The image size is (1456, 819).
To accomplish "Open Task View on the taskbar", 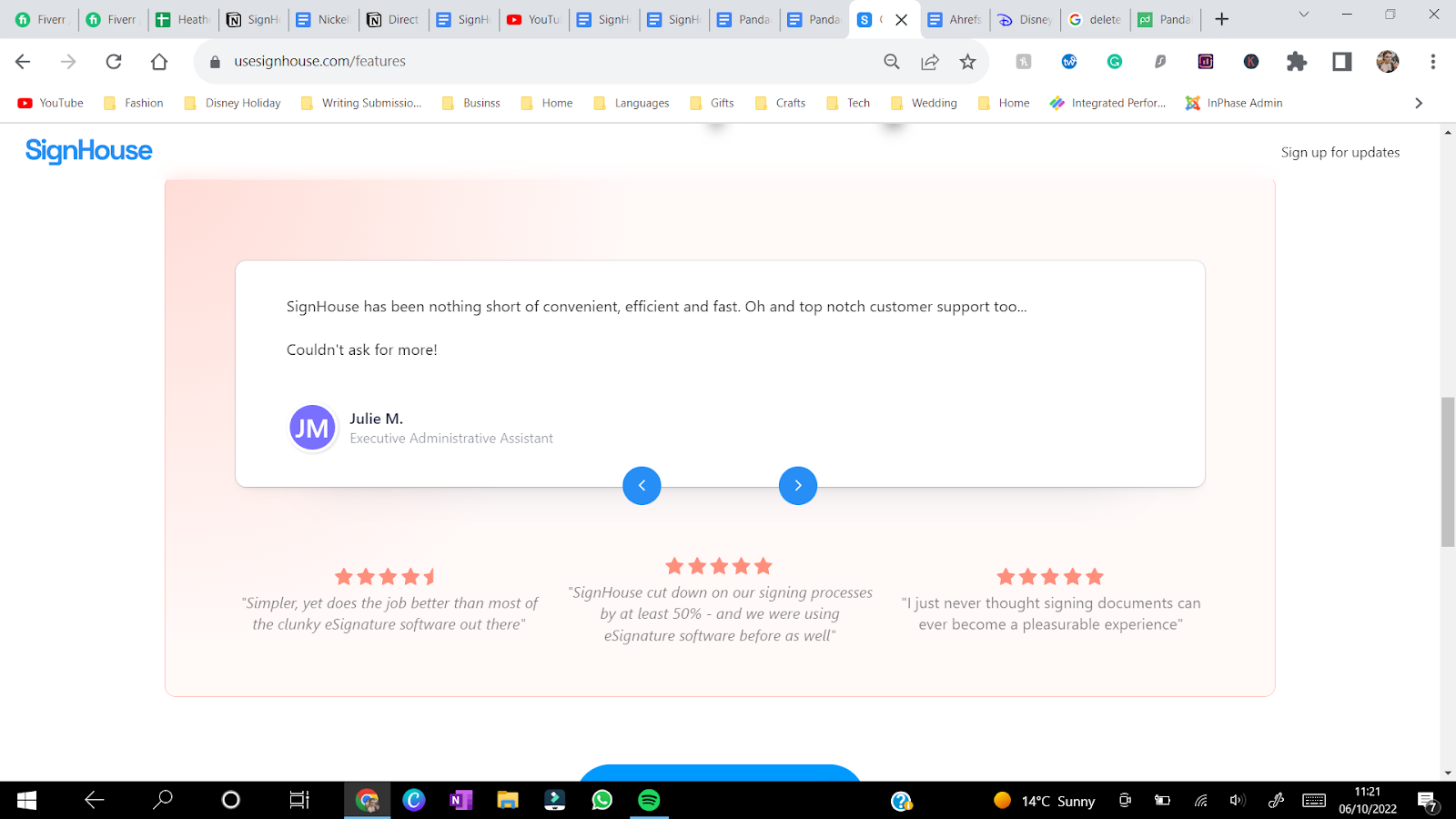I will [x=299, y=800].
